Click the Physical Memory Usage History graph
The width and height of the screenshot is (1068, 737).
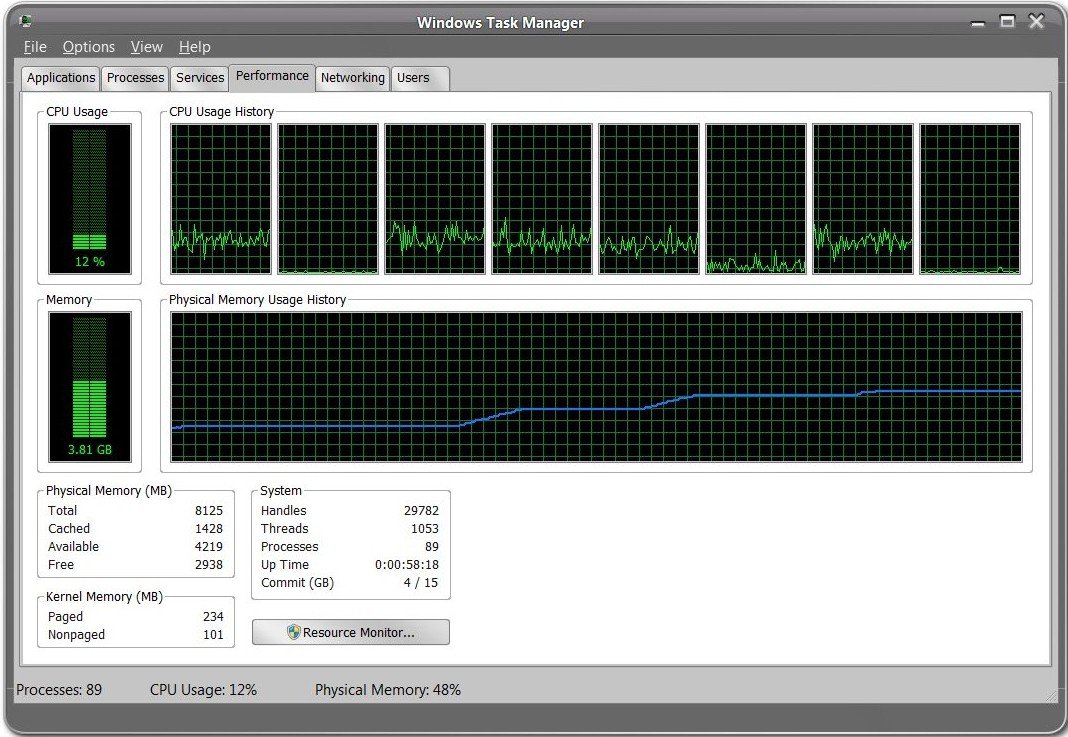[x=596, y=387]
